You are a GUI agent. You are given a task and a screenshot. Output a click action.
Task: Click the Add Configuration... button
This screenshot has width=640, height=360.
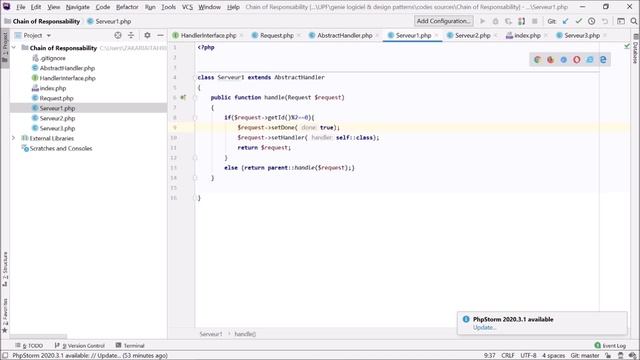tap(444, 21)
